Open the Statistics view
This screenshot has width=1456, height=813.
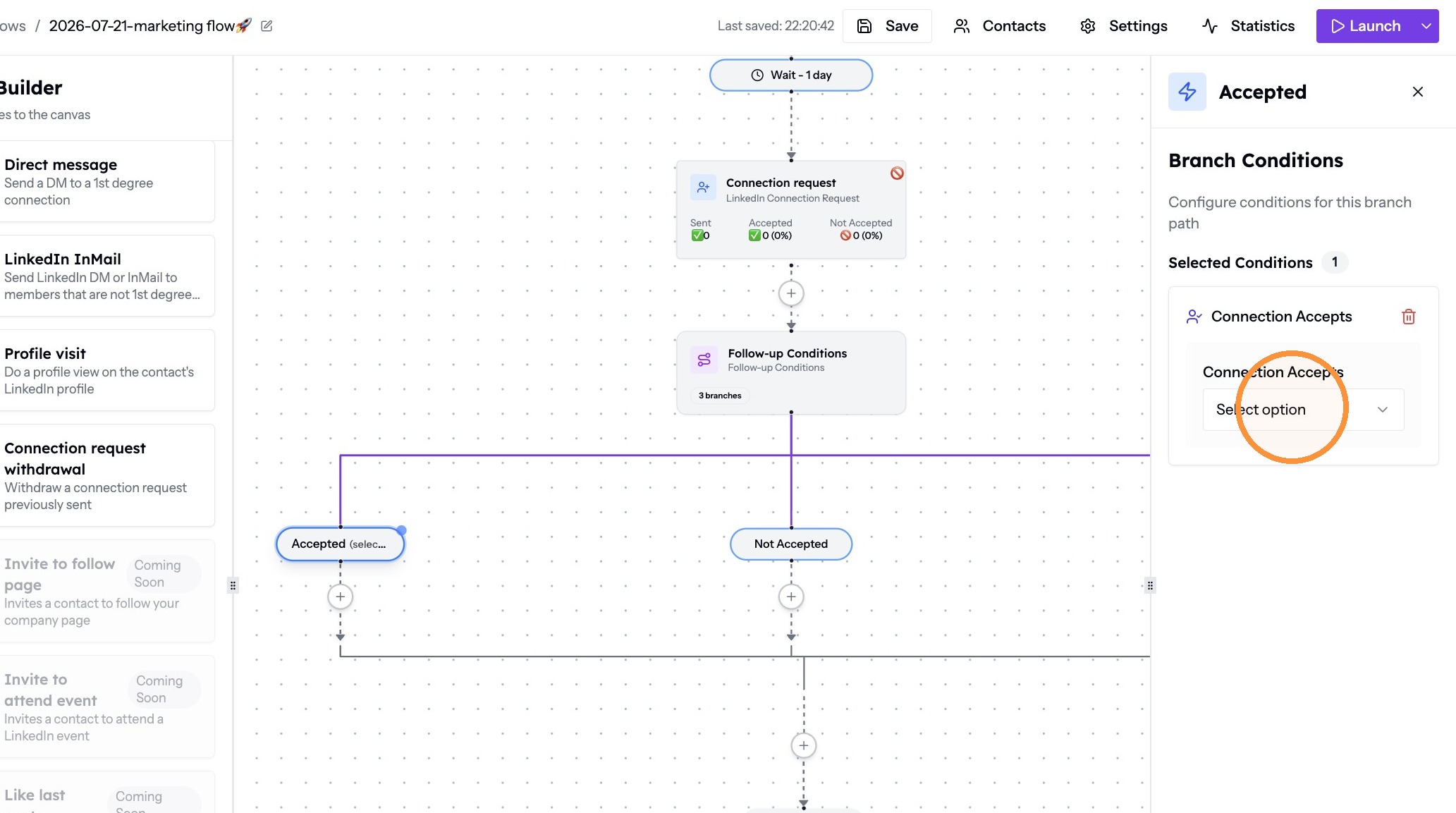1248,26
